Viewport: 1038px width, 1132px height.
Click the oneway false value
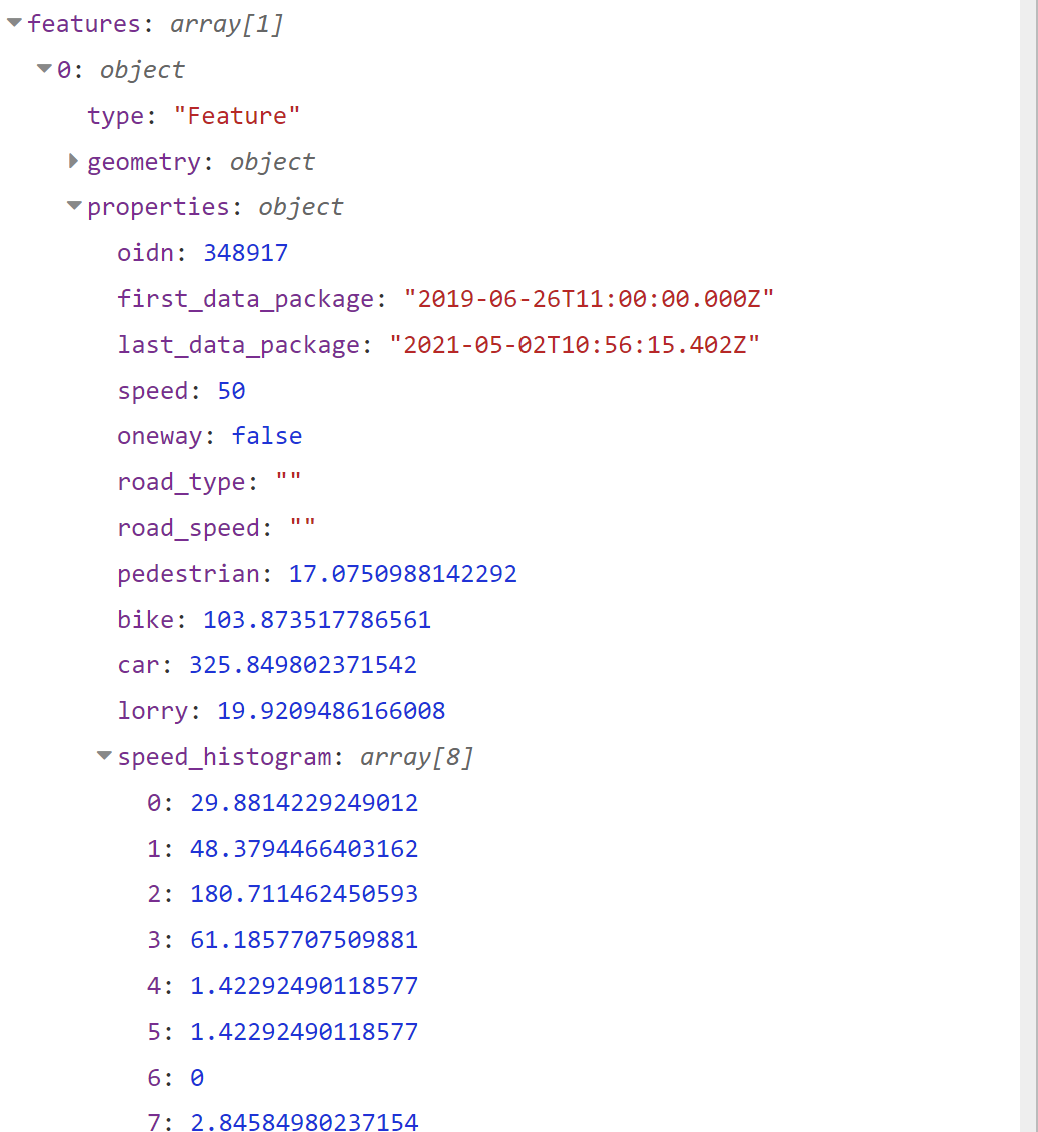(266, 435)
